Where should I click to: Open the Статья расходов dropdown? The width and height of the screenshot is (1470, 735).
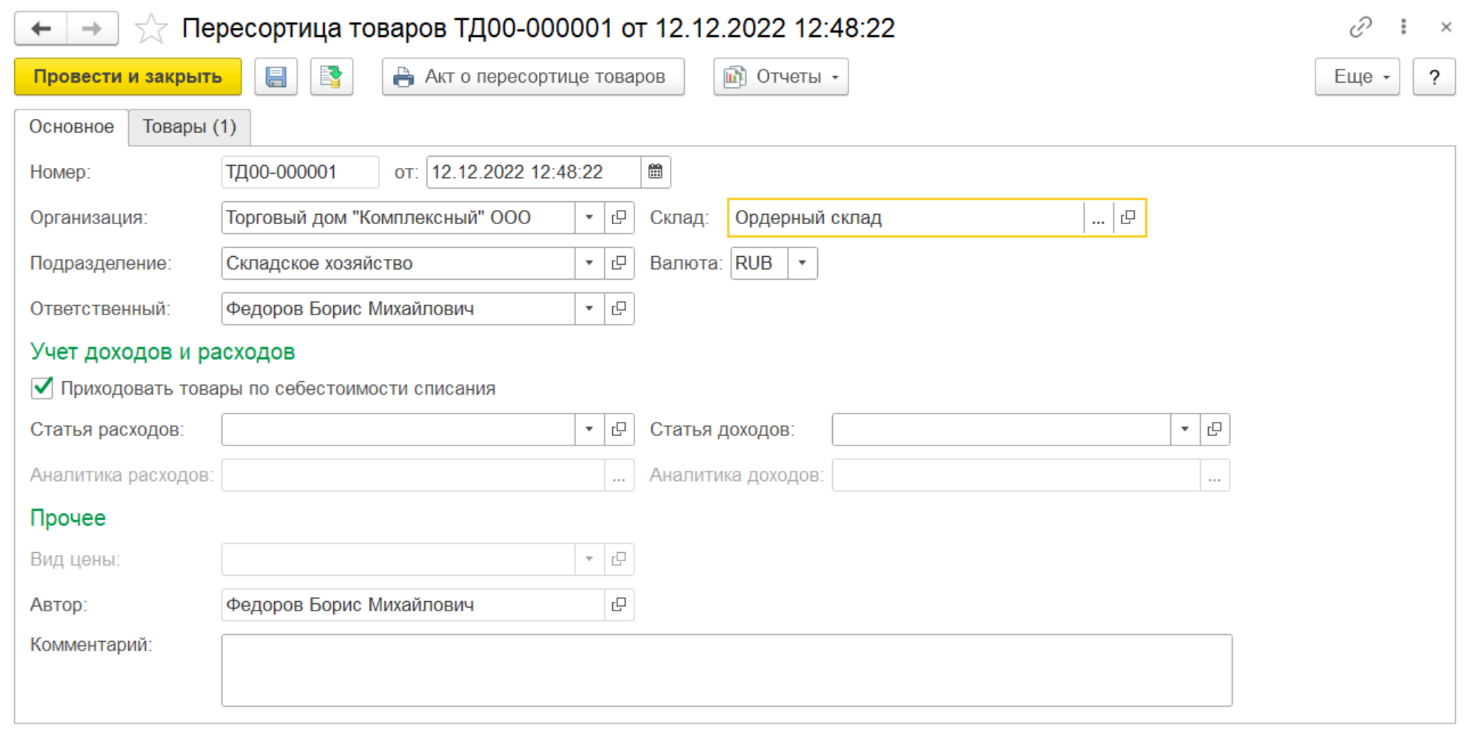click(589, 430)
